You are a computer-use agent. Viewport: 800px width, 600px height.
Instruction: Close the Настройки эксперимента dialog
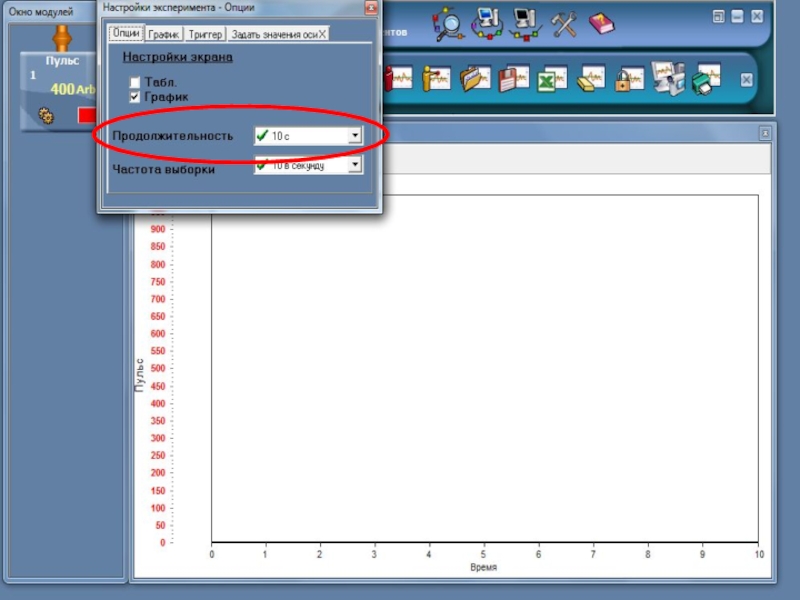371,8
